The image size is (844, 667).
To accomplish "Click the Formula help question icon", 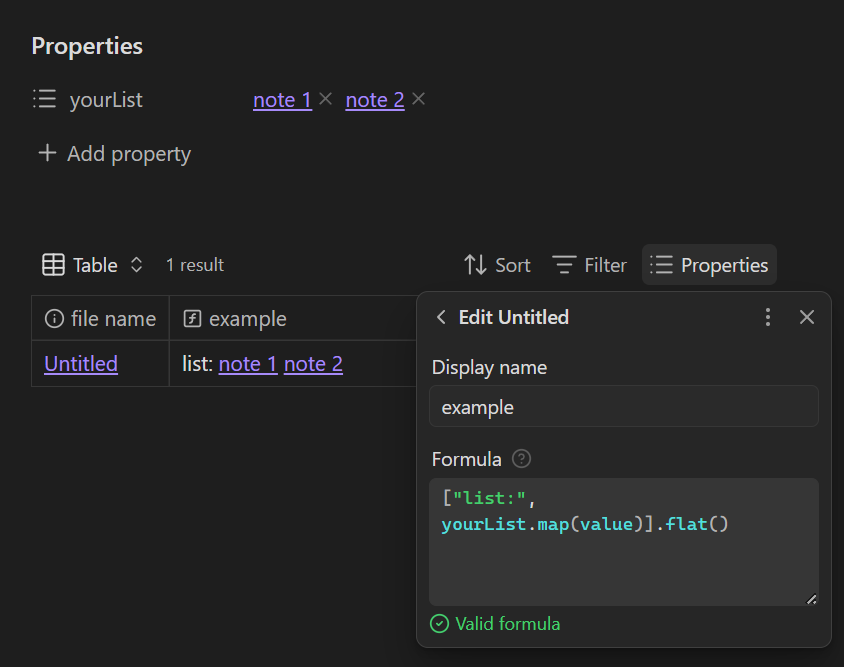I will pyautogui.click(x=521, y=459).
